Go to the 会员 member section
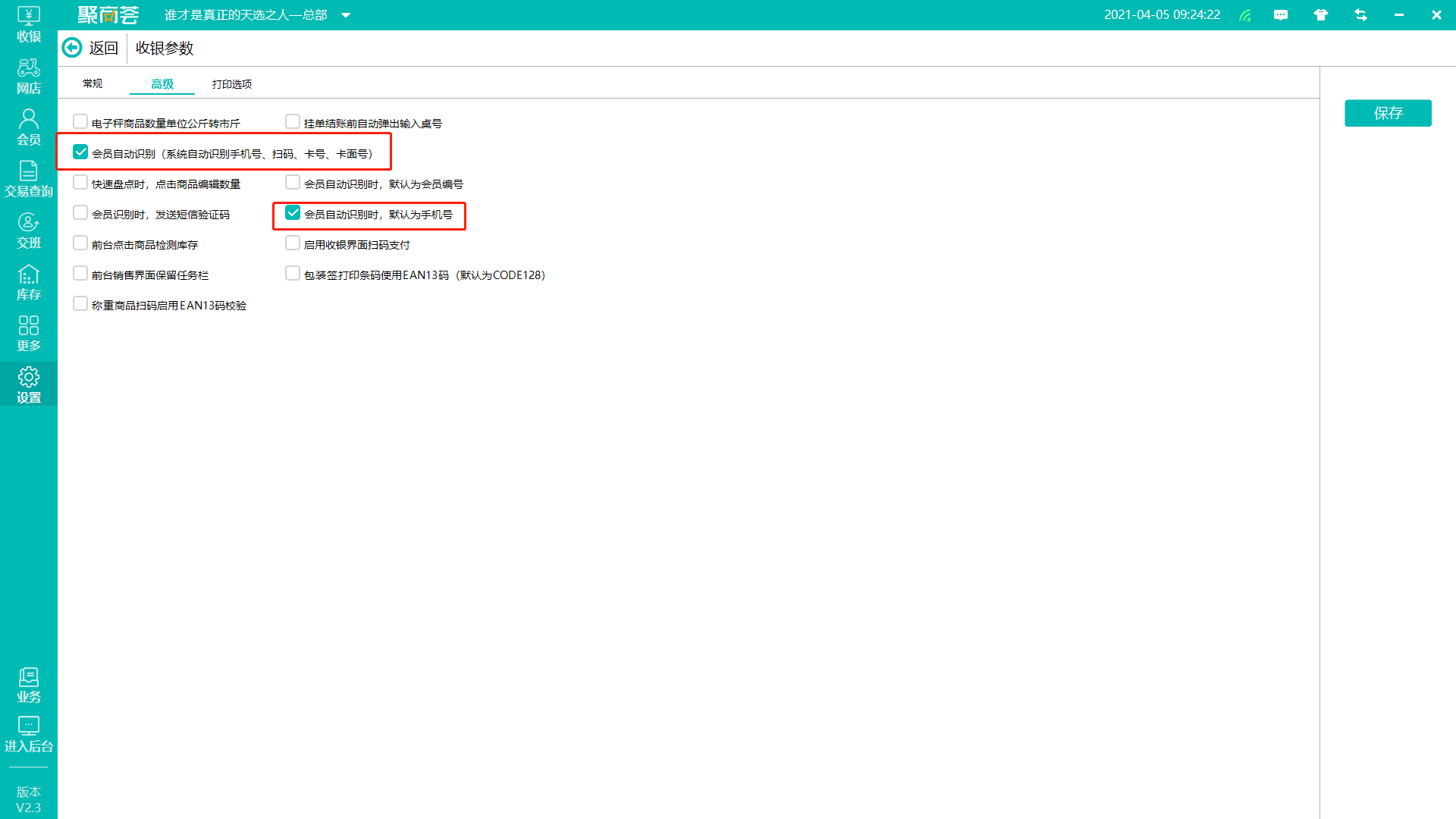This screenshot has width=1456, height=819. pyautogui.click(x=29, y=127)
